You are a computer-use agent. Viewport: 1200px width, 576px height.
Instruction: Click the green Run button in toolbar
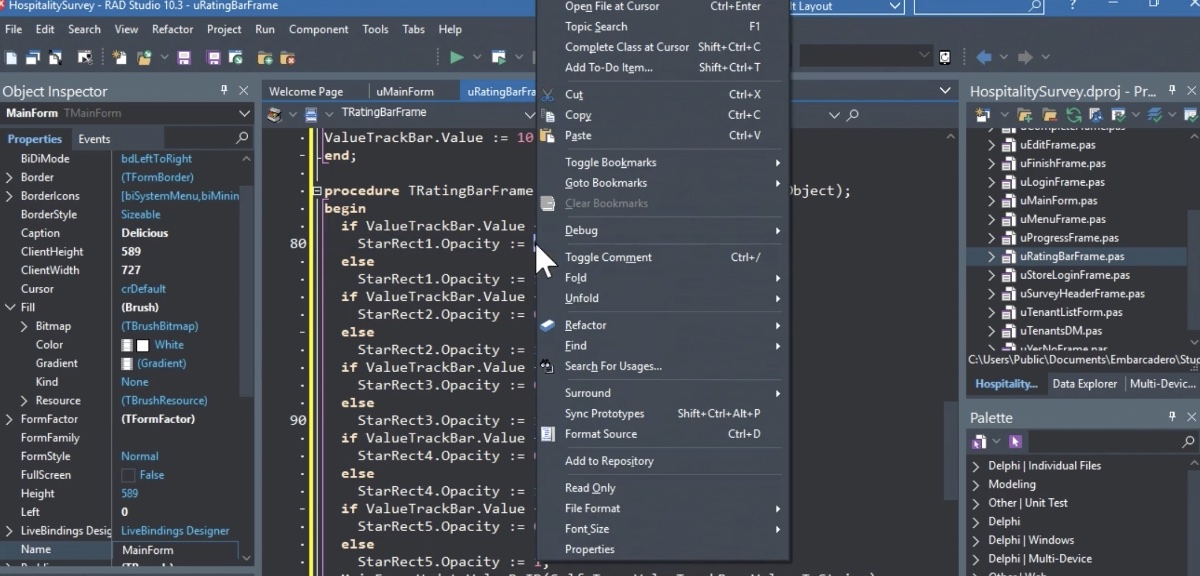[x=456, y=57]
